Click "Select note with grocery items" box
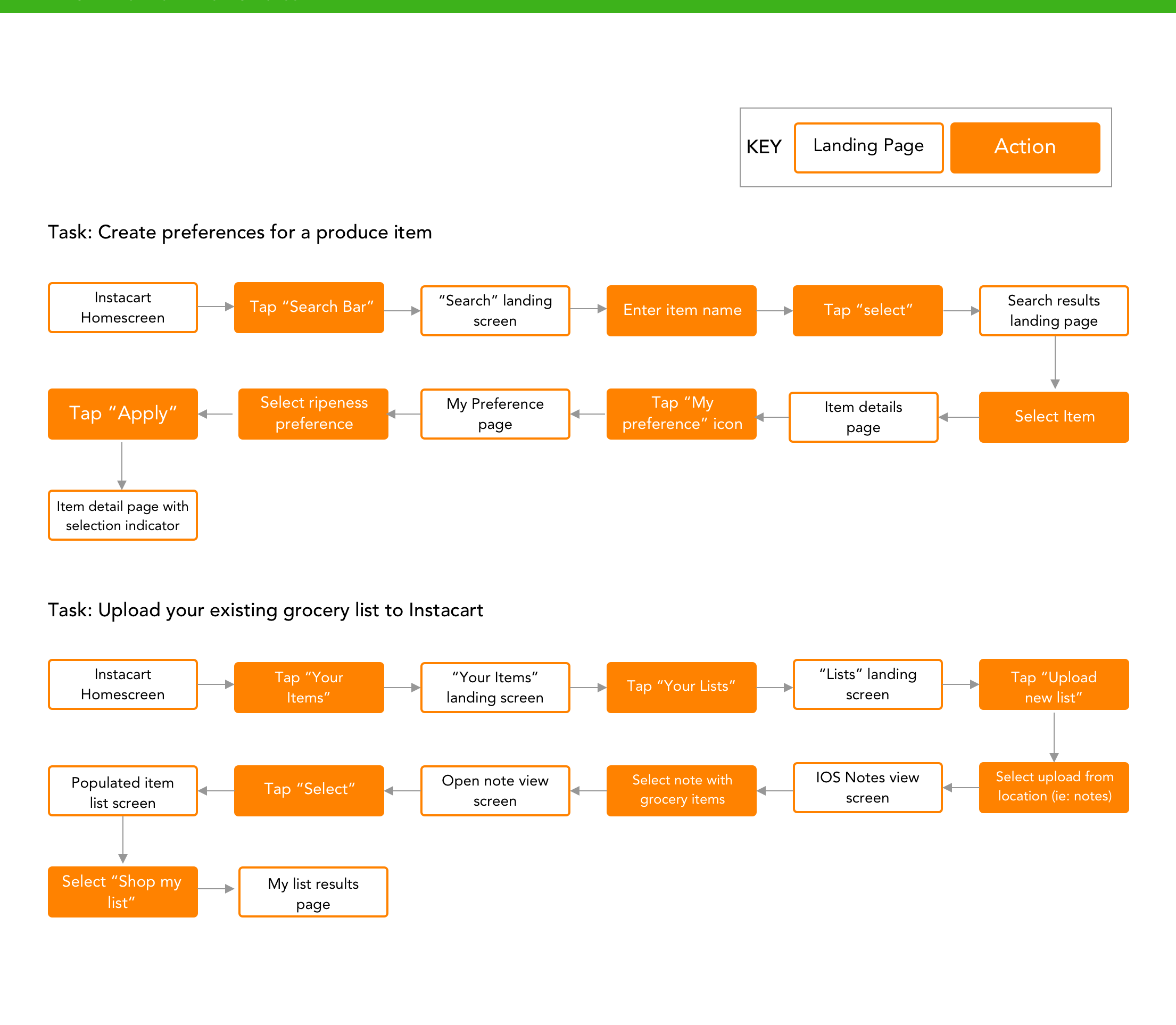 (682, 790)
